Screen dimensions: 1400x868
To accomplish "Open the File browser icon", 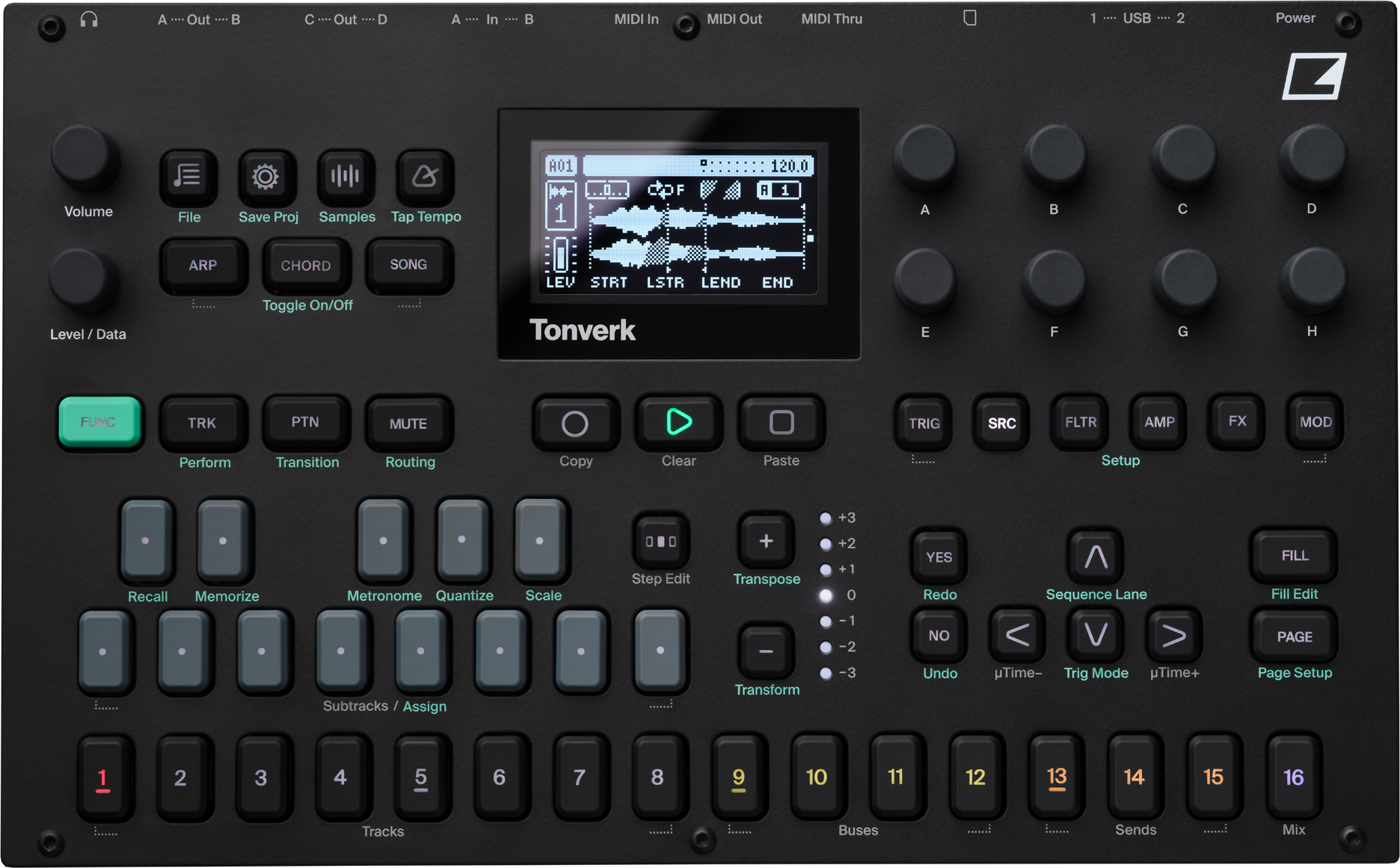I will [188, 177].
